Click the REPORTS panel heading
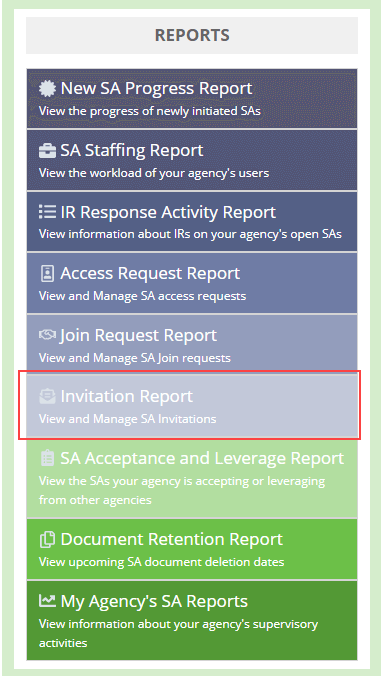Image resolution: width=381 pixels, height=676 pixels. 192,35
